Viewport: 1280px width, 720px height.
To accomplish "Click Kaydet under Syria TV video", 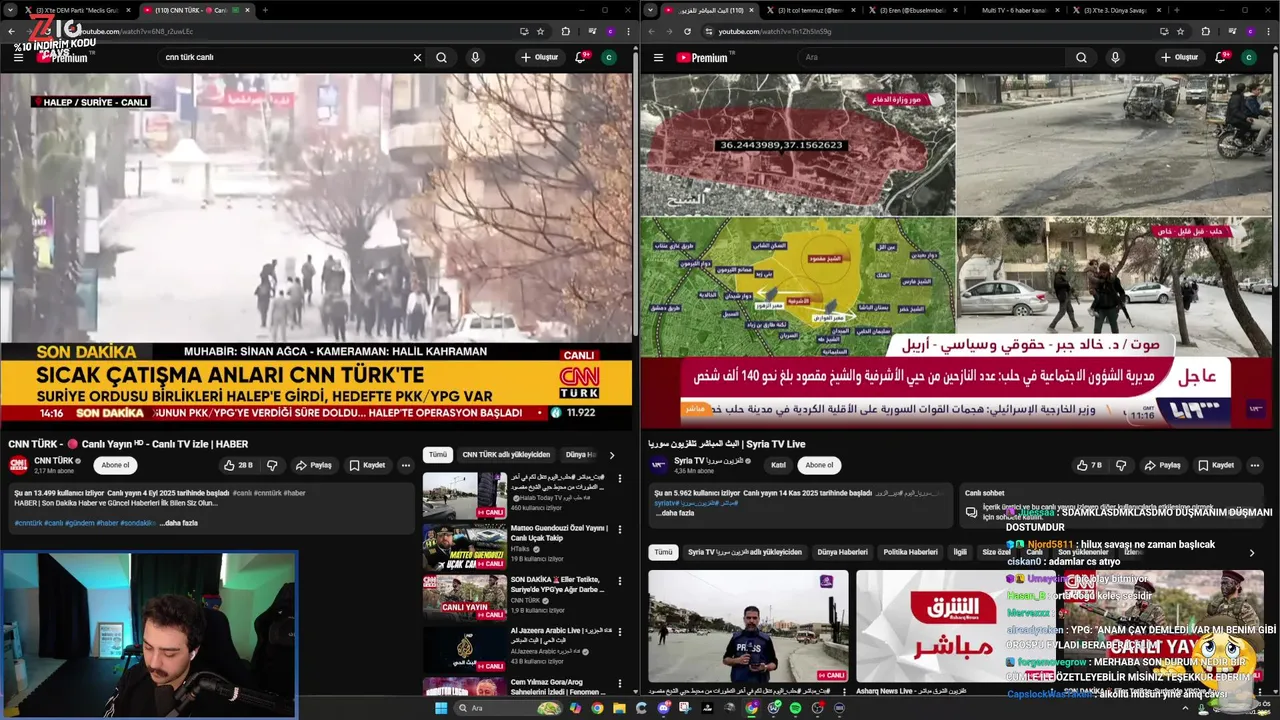I will pyautogui.click(x=1216, y=465).
